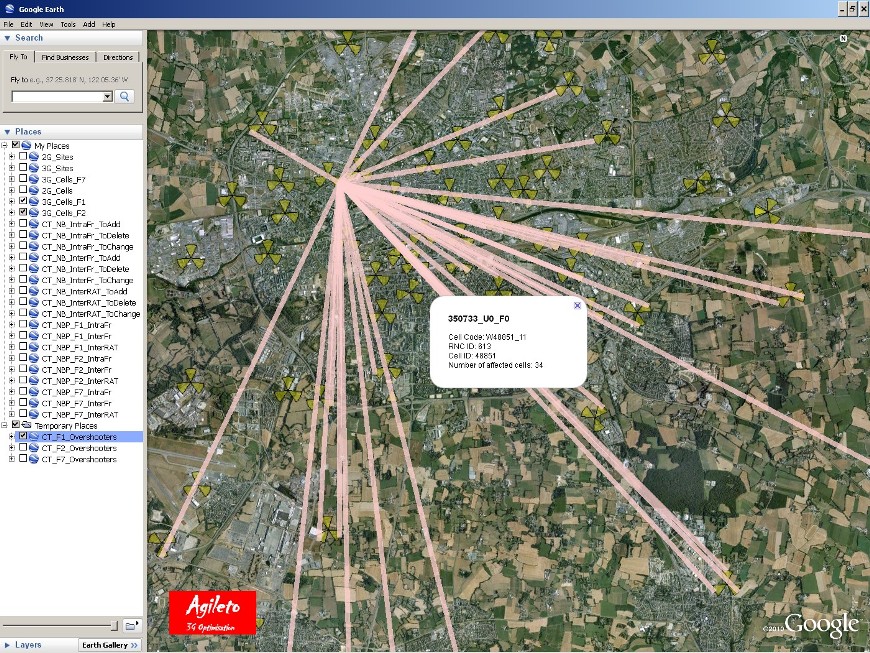Click the search magnifier button
The width and height of the screenshot is (870, 653).
125,97
